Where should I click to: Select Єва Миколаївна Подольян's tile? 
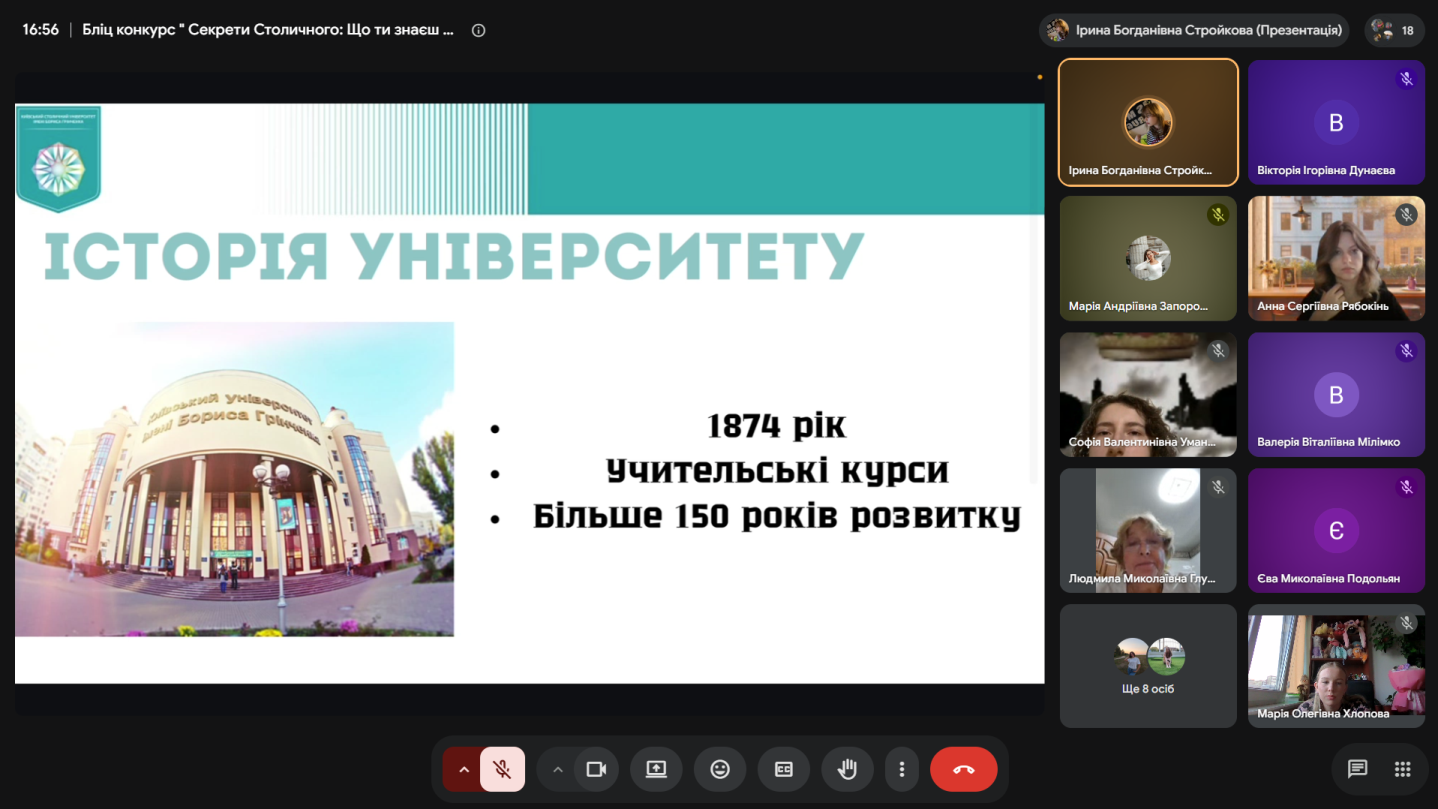[x=1336, y=530]
